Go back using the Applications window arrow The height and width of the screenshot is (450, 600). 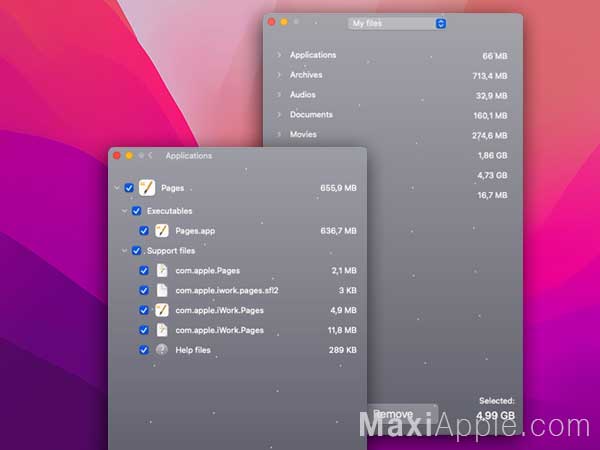pyautogui.click(x=150, y=155)
